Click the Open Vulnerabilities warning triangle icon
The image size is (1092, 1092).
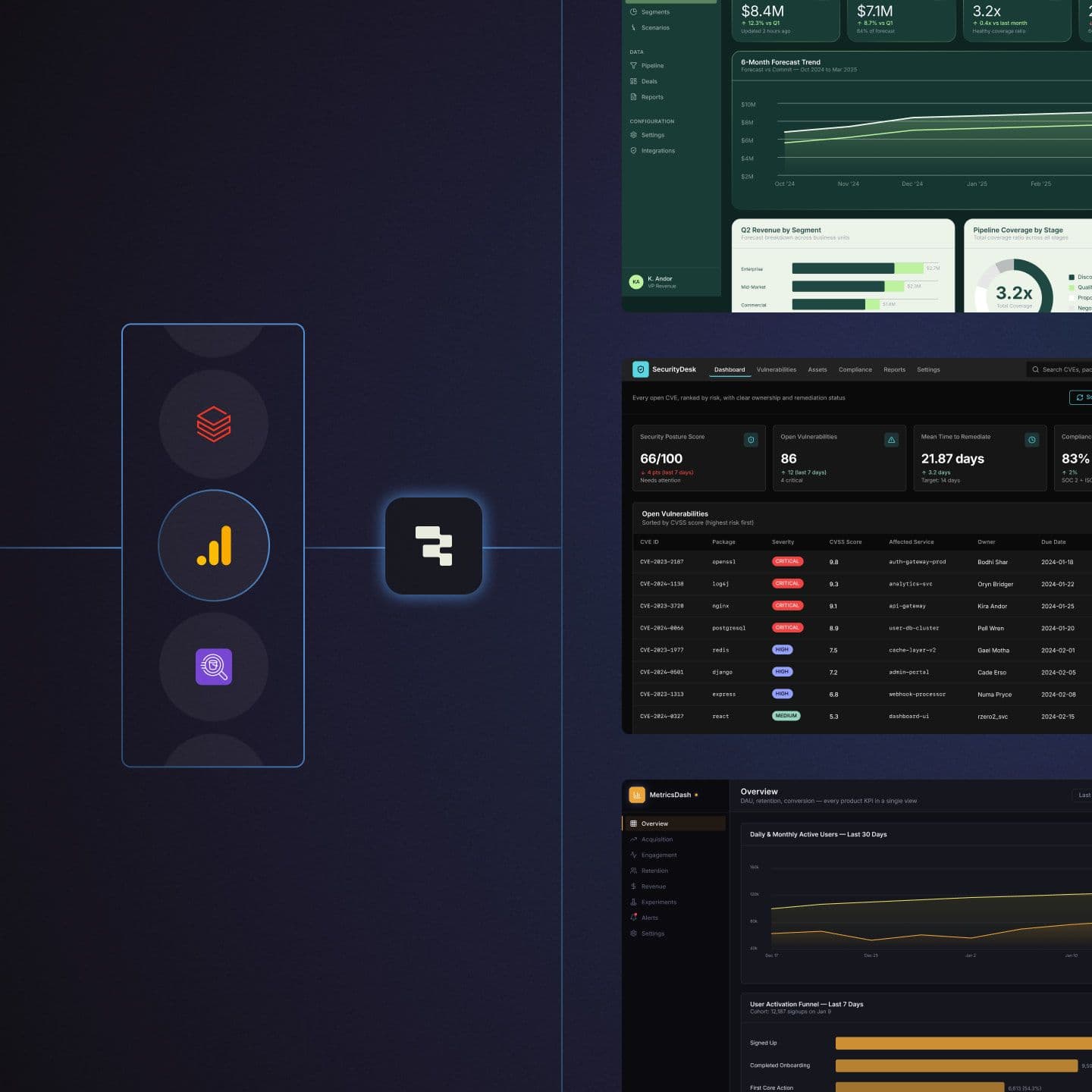click(x=892, y=440)
